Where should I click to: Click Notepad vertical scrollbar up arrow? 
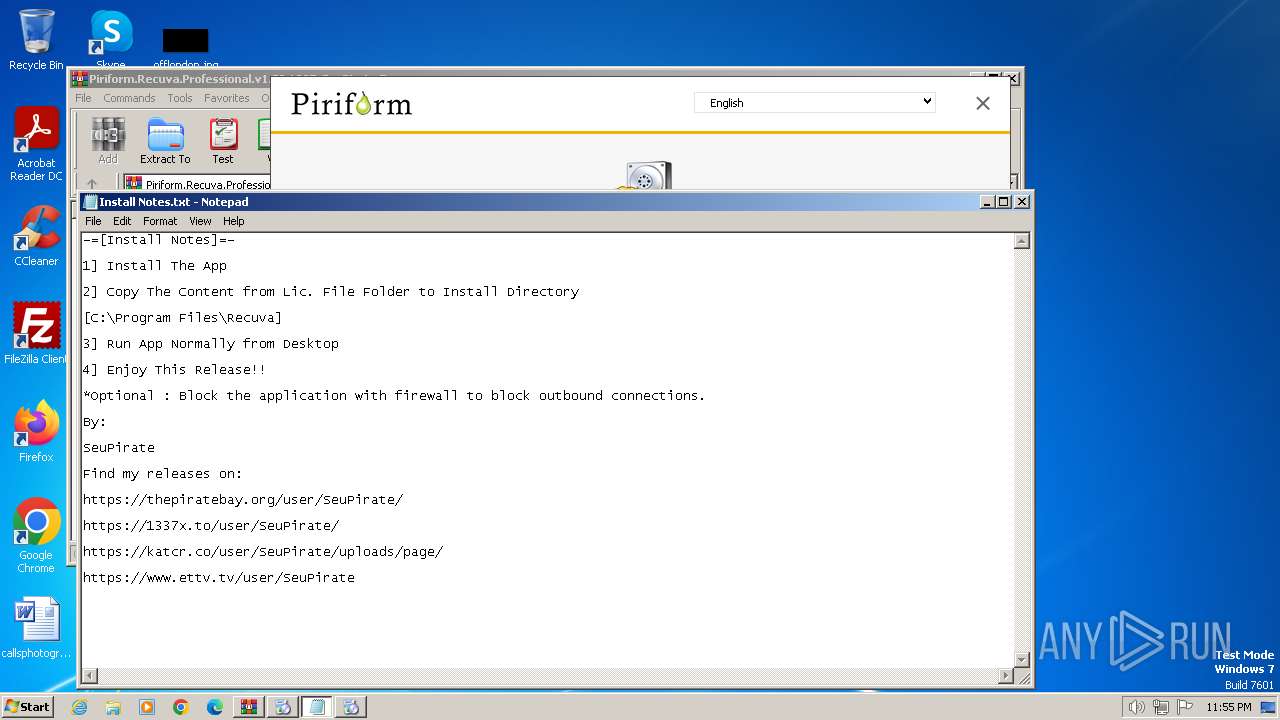(x=1021, y=241)
